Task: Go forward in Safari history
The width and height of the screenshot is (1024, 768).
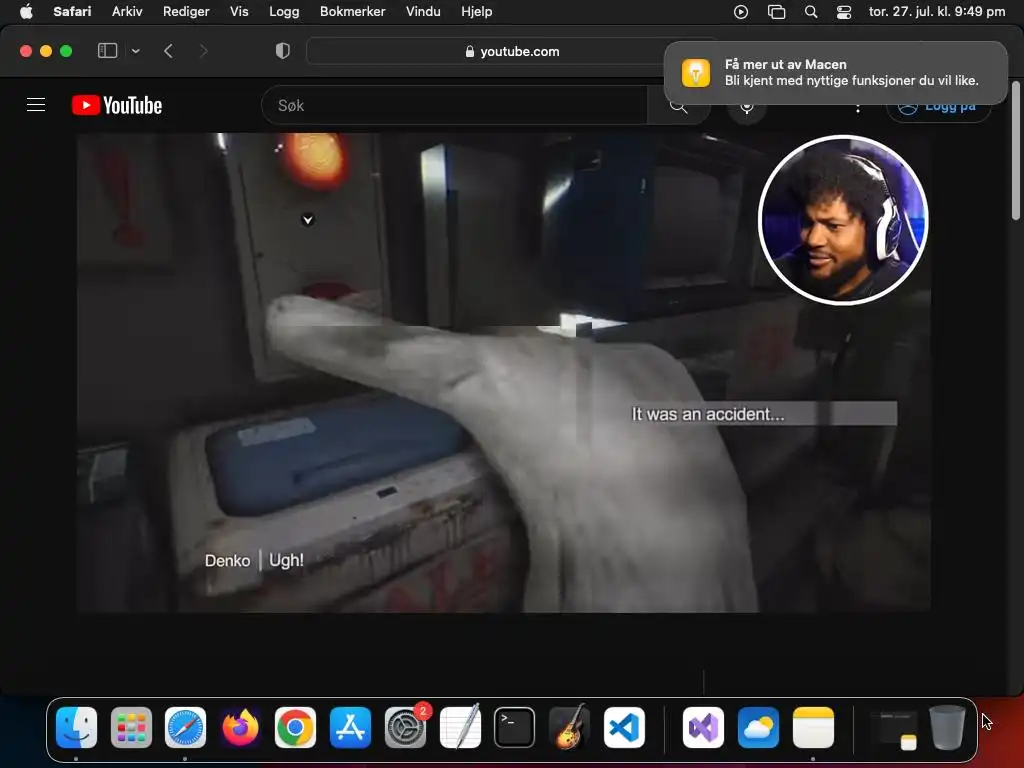Action: point(203,51)
